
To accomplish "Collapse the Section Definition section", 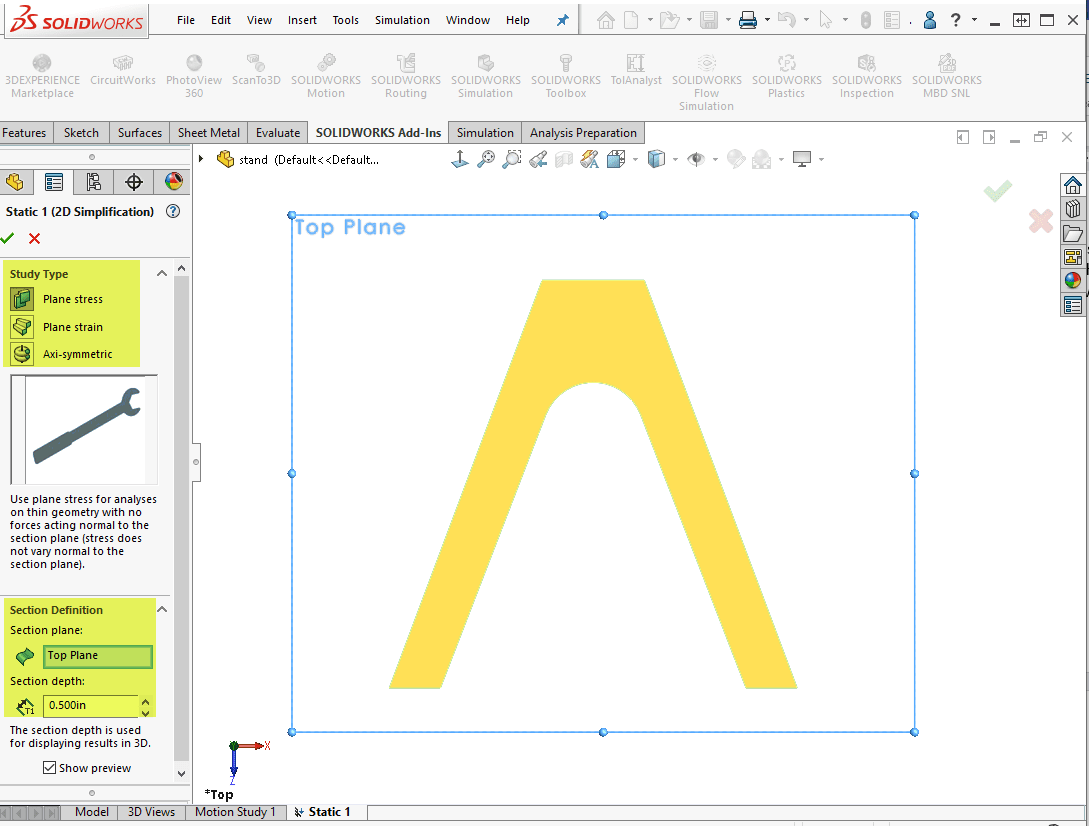I will pos(161,610).
